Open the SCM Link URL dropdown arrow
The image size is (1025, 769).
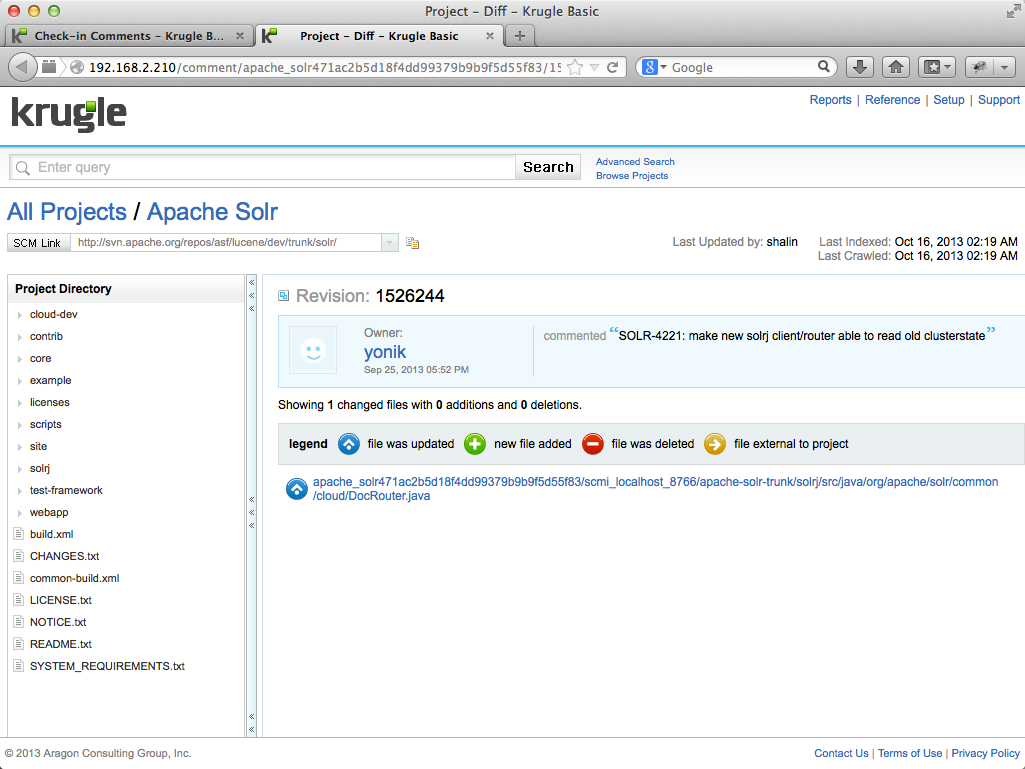(x=390, y=243)
